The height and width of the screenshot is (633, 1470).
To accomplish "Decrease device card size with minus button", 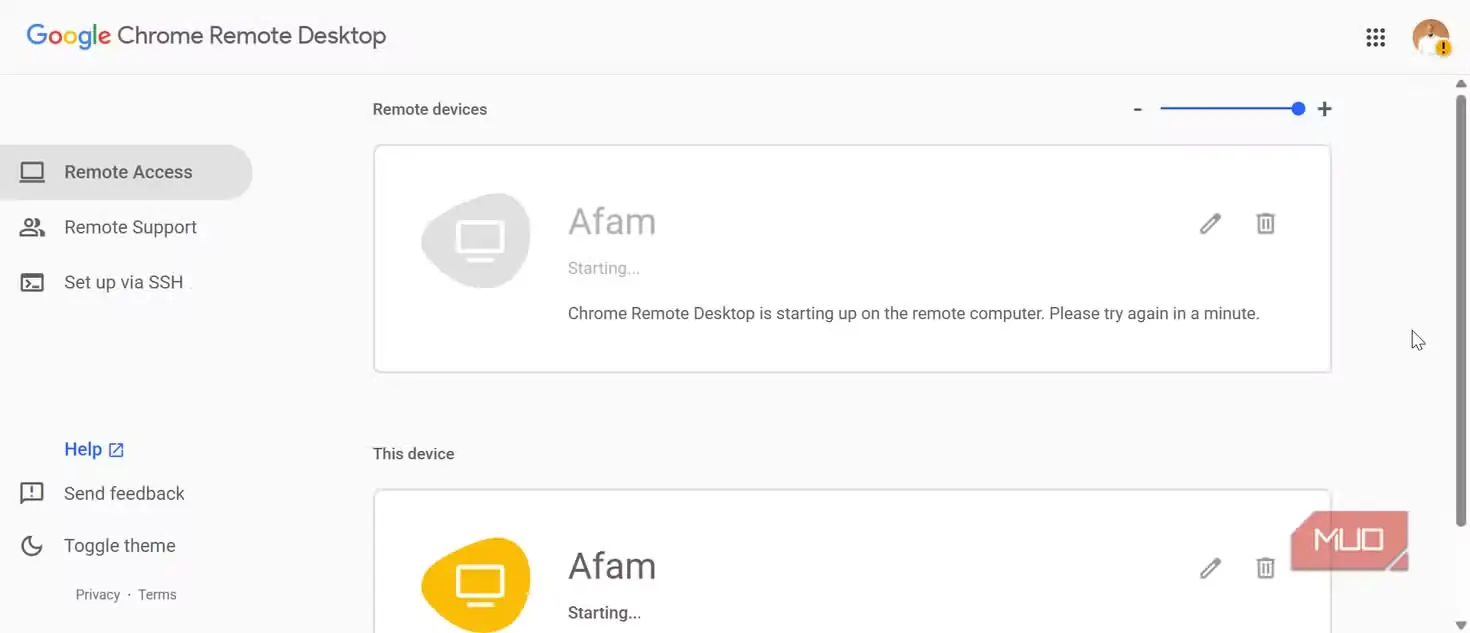I will tap(1138, 109).
